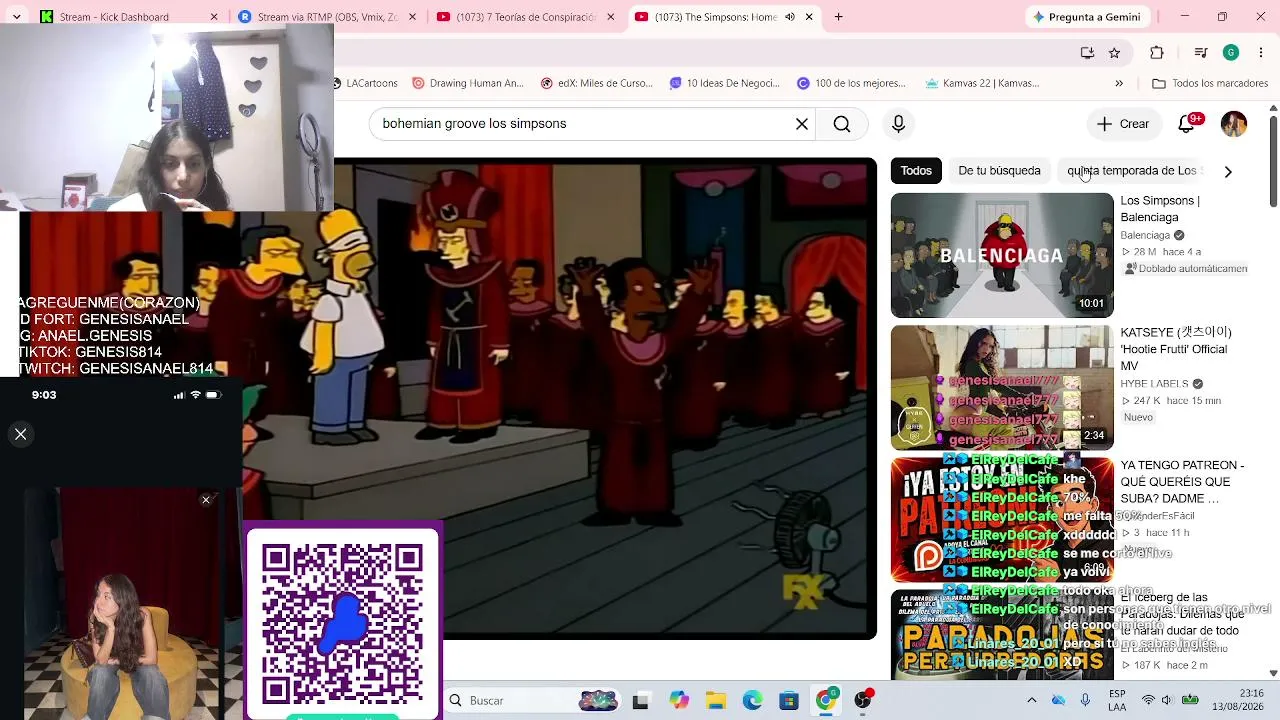The image size is (1280, 720).
Task: Open the Drawing Human An... bookmark
Action: (468, 83)
